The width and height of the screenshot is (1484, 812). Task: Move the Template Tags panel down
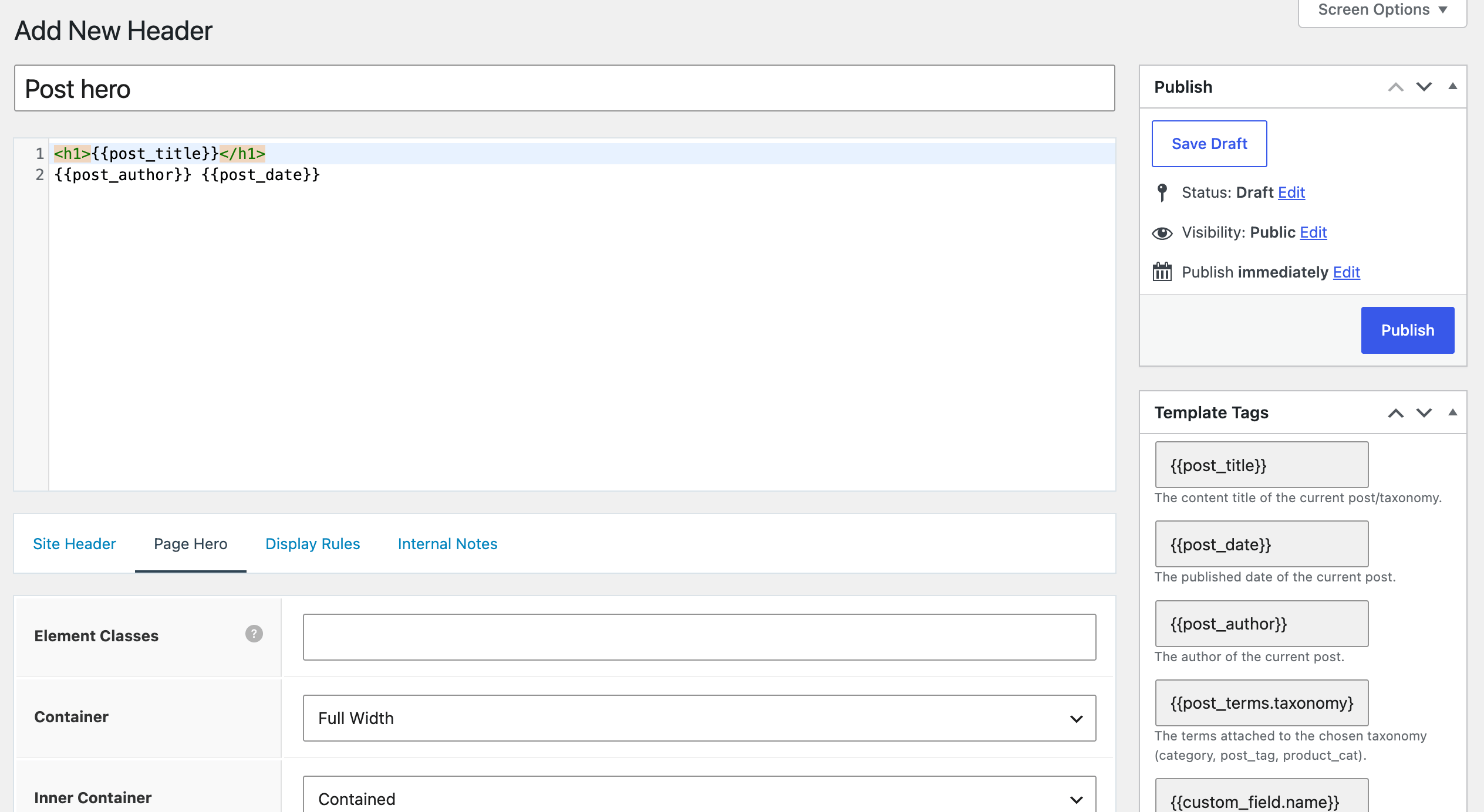(x=1424, y=413)
